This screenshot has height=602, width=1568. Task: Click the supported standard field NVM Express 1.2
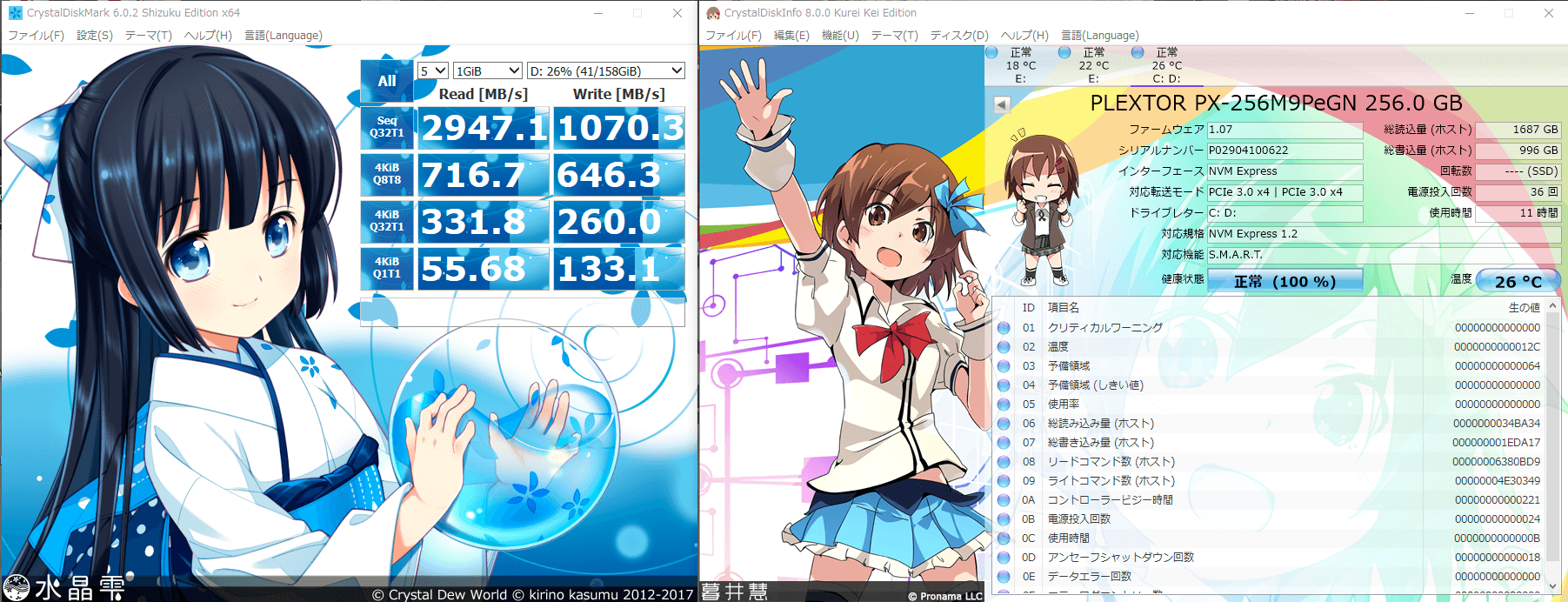[x=1384, y=234]
